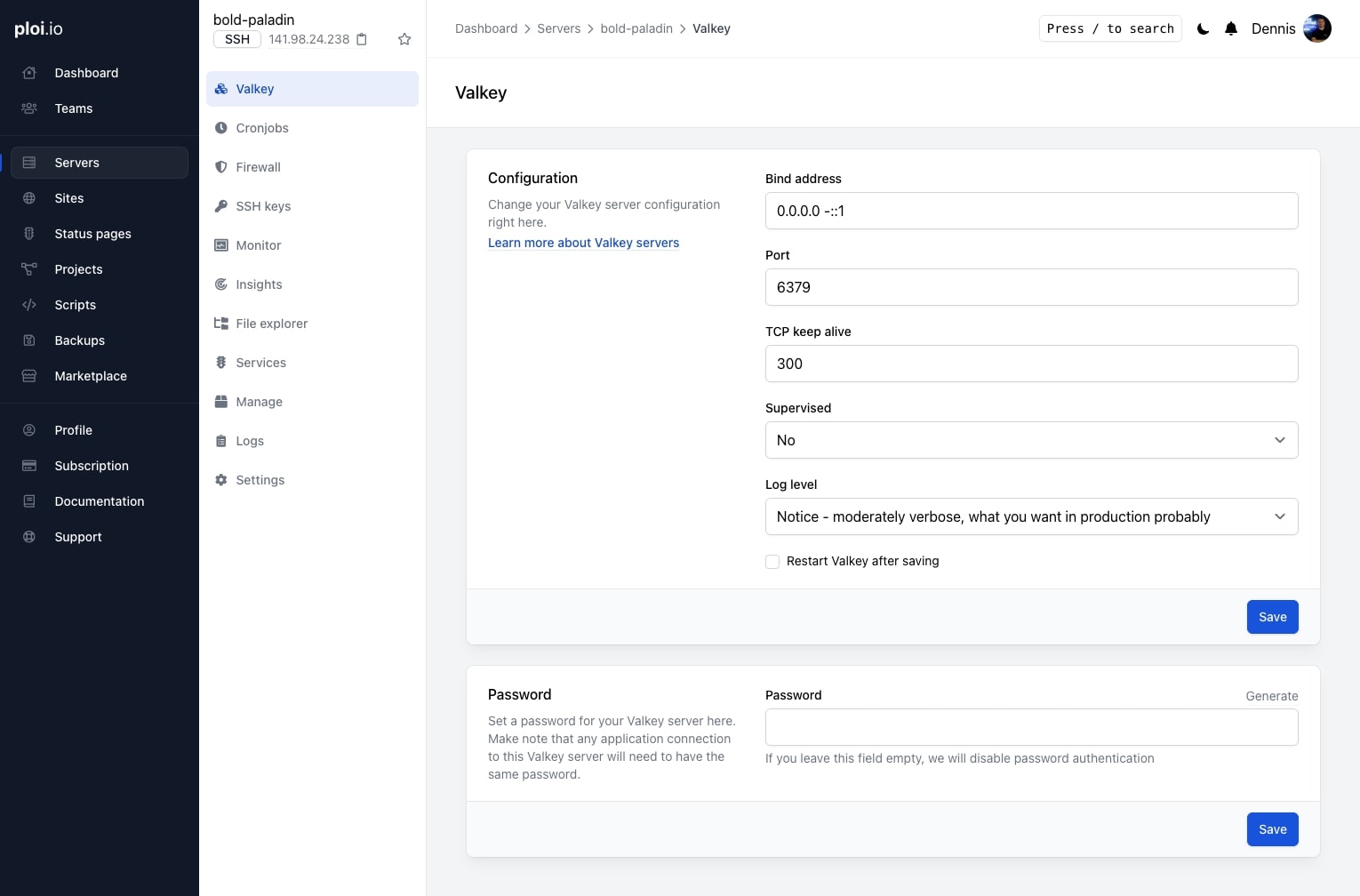Favorite the server with the star icon
Screen dimensions: 1360x896
click(404, 39)
